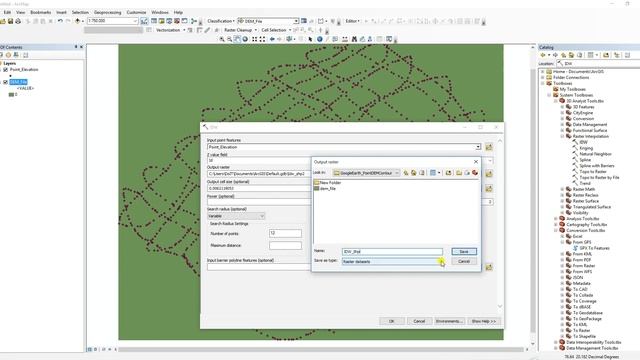
Task: Select the Zoom In tool
Action: [222, 39]
